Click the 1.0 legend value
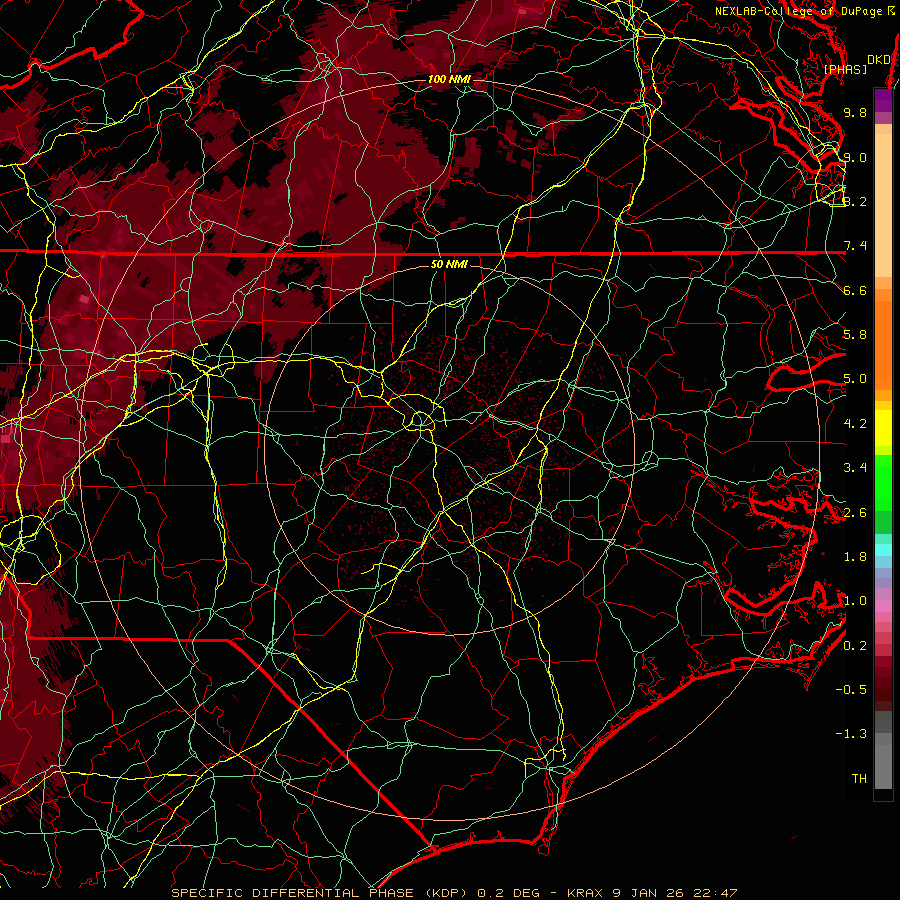This screenshot has width=900, height=900. [855, 601]
